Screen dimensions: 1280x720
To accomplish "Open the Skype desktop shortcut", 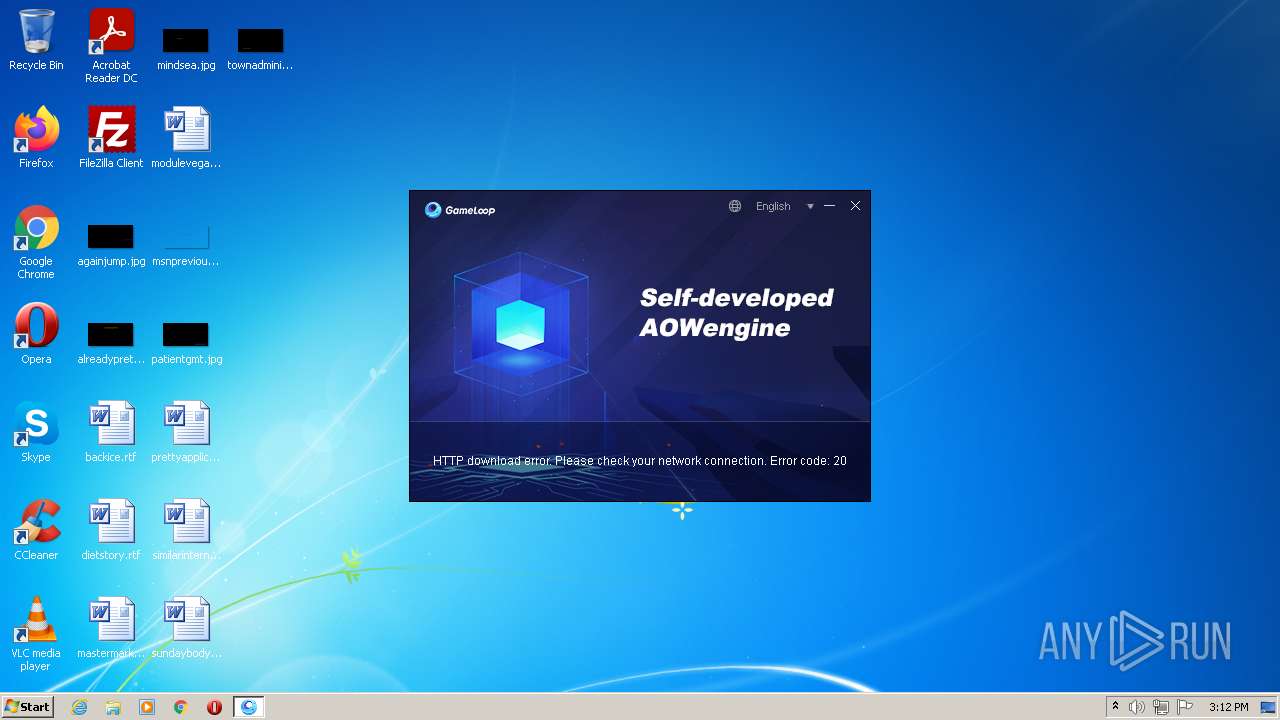I will [36, 432].
